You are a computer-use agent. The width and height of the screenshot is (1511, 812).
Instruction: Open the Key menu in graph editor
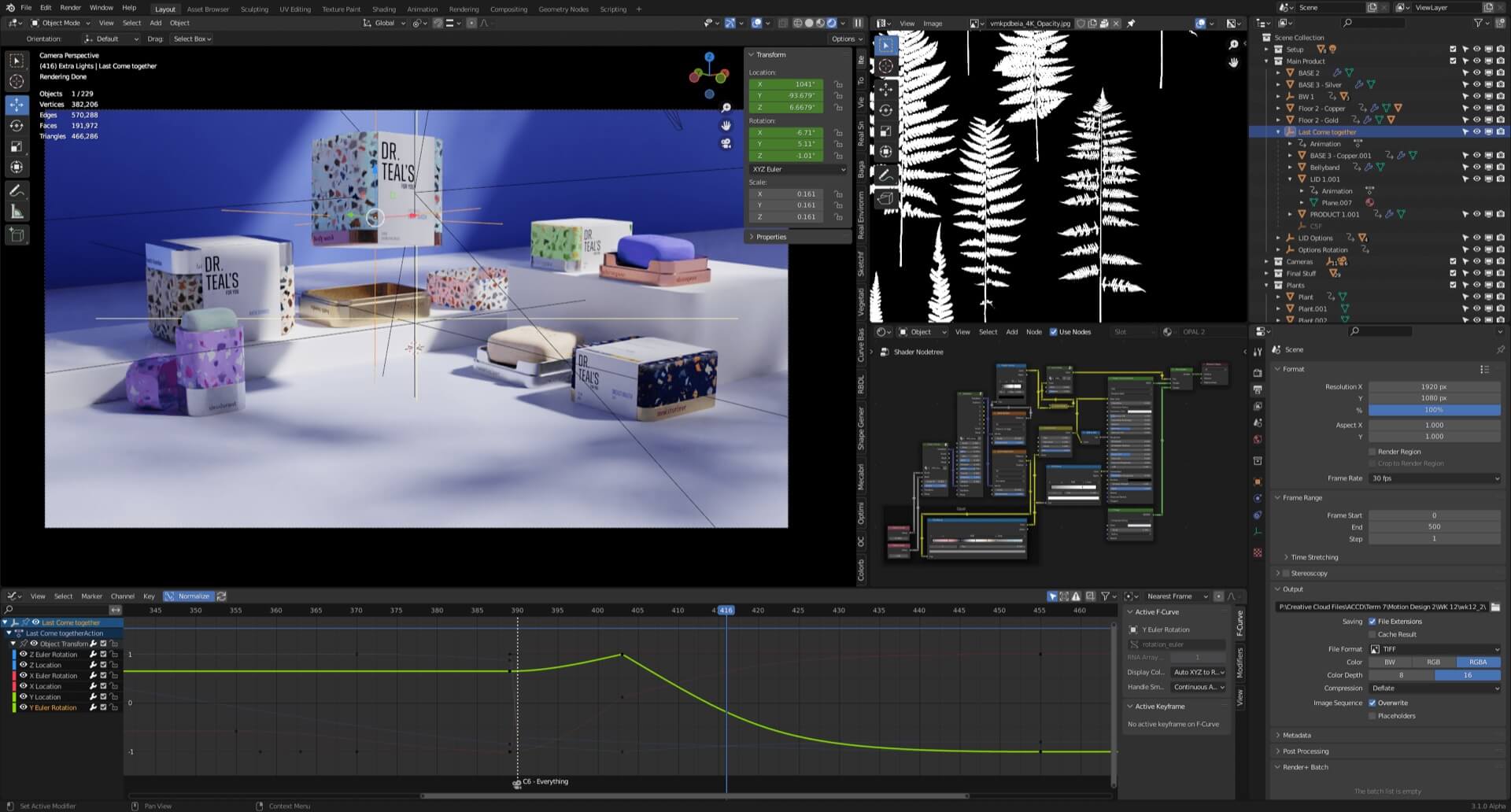coord(149,596)
